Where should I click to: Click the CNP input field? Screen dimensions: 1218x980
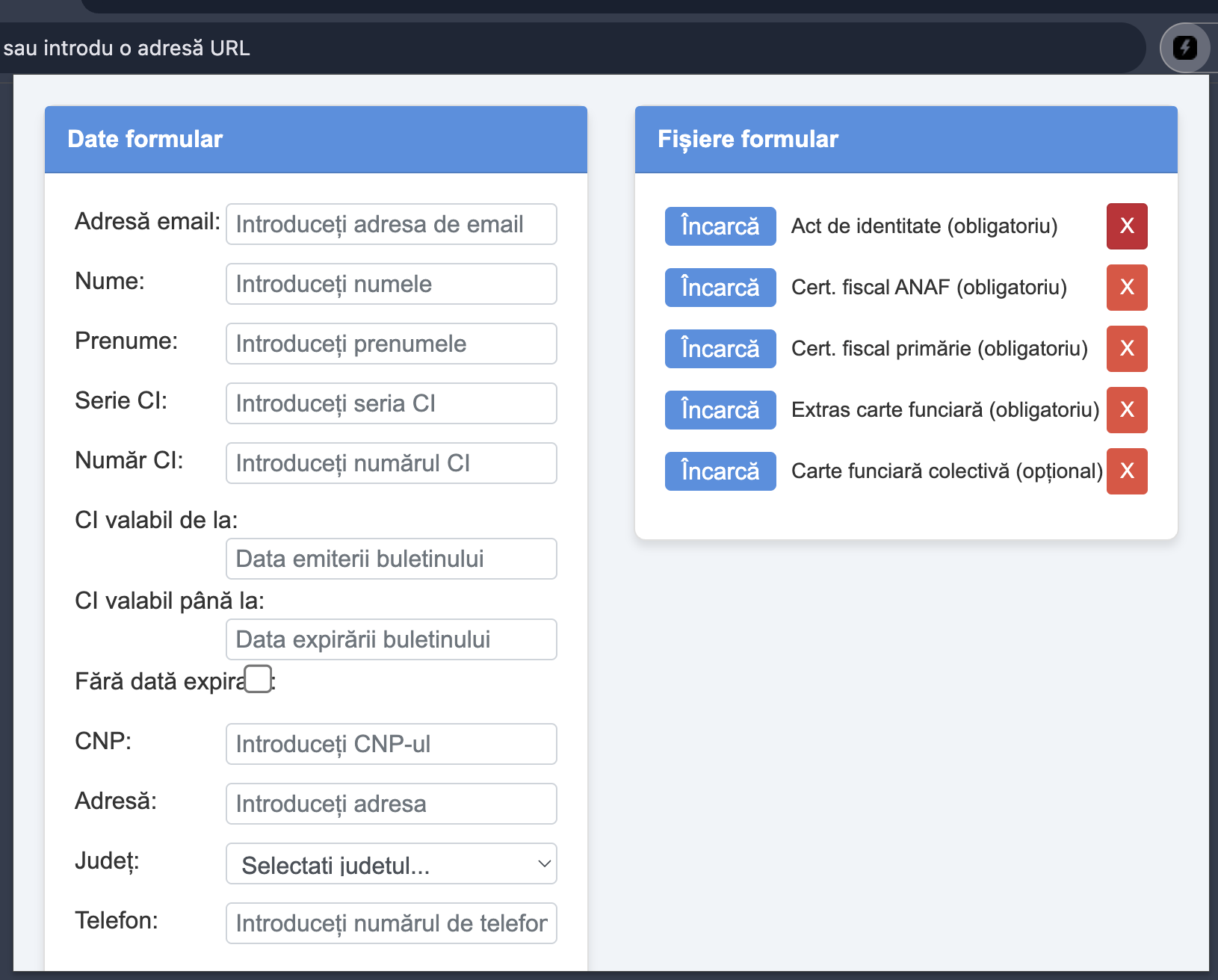click(391, 744)
